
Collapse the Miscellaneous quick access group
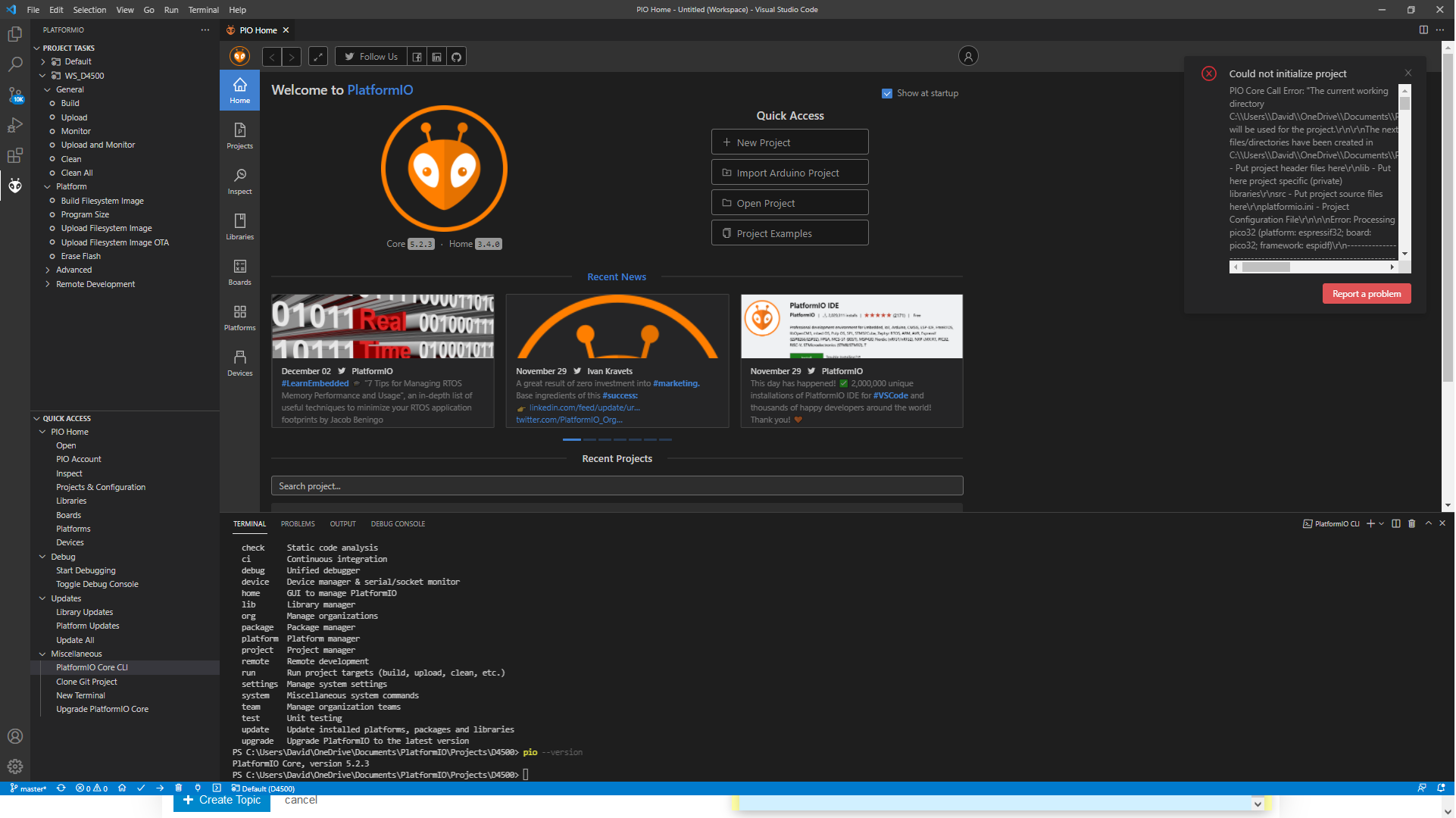(x=43, y=654)
